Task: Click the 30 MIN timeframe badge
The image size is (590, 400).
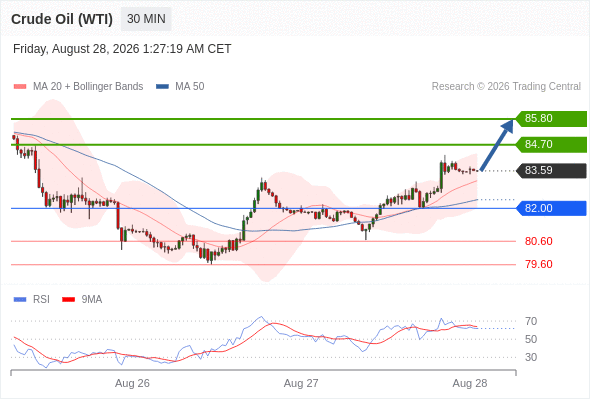Action: click(146, 19)
